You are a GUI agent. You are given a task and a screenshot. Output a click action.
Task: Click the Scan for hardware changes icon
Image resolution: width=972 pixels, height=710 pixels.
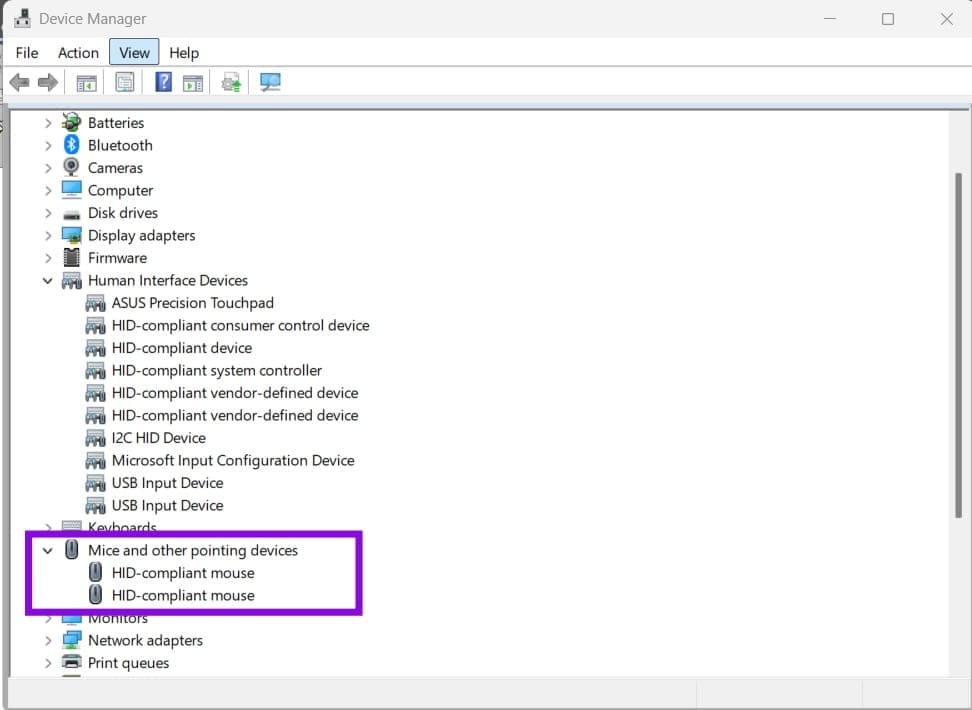tap(270, 82)
